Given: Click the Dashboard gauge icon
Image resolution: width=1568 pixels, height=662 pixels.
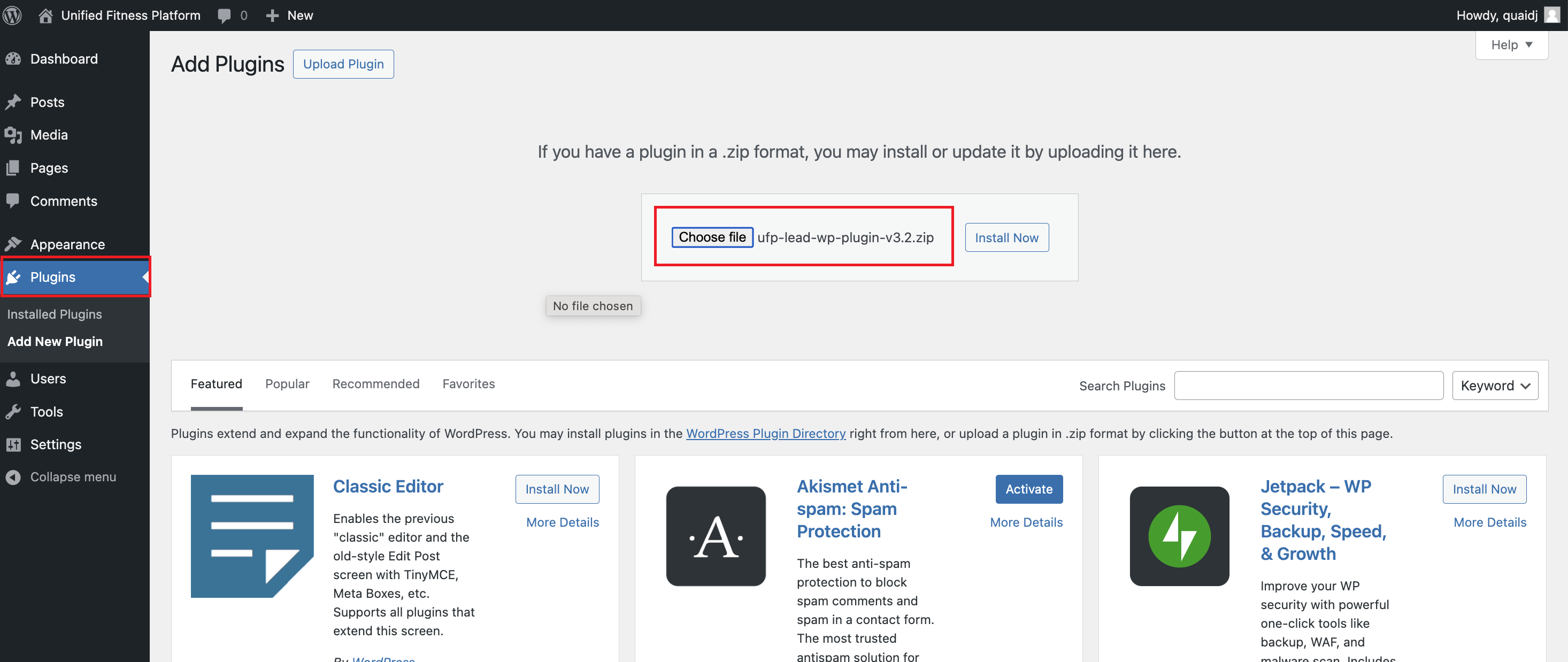Looking at the screenshot, I should point(13,59).
